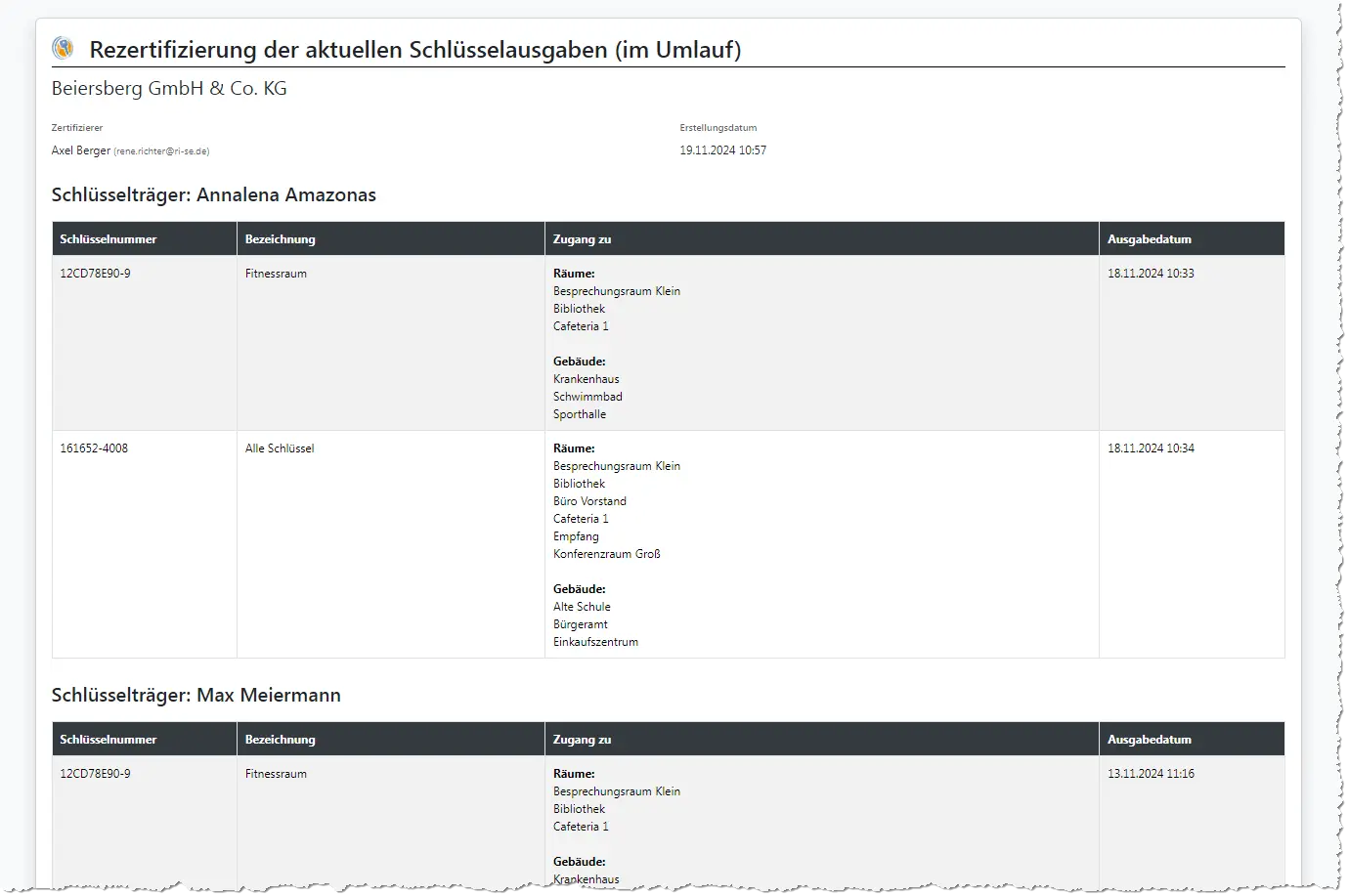The image size is (1348, 896).
Task: Click the Schlüsselnummer header of Max Meiermann's table
Action: coord(108,739)
